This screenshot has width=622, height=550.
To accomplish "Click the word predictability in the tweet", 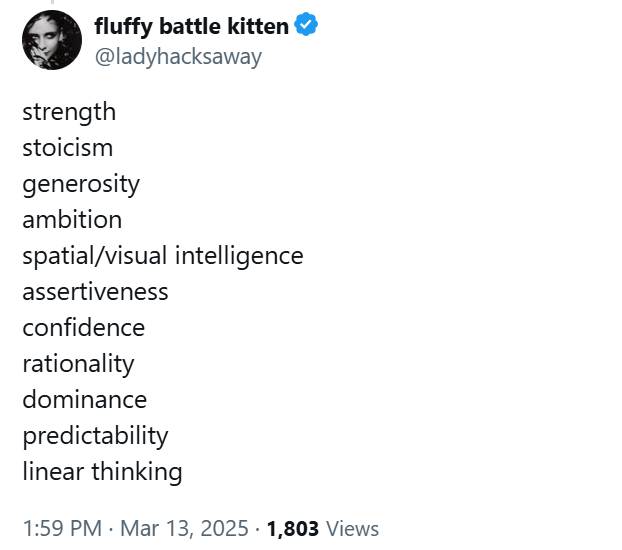I will (96, 437).
